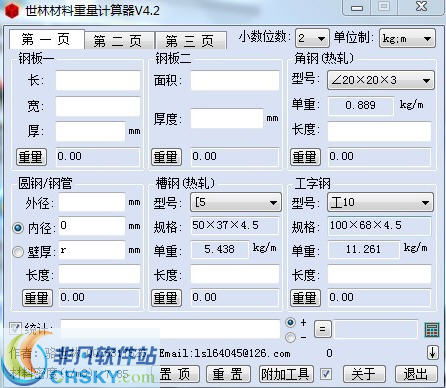Click the down arrow expand icon

click(x=432, y=352)
